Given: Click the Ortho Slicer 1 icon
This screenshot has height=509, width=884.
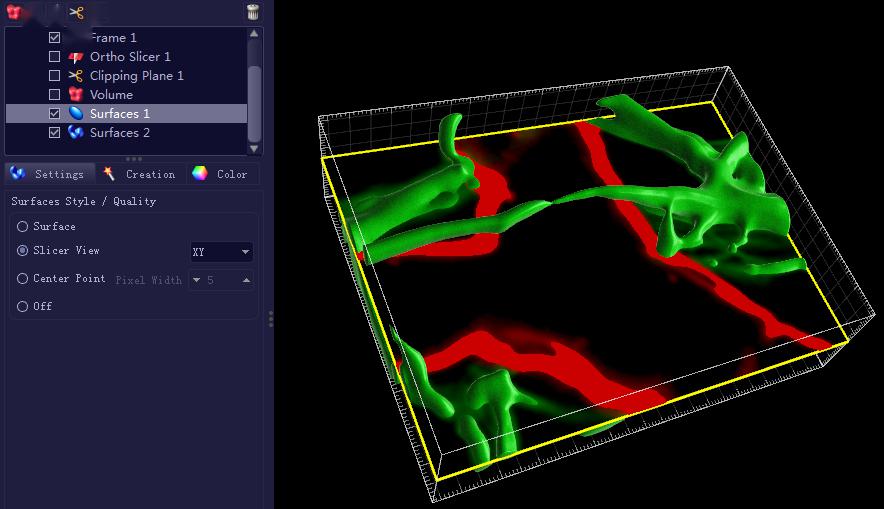Looking at the screenshot, I should [x=76, y=57].
